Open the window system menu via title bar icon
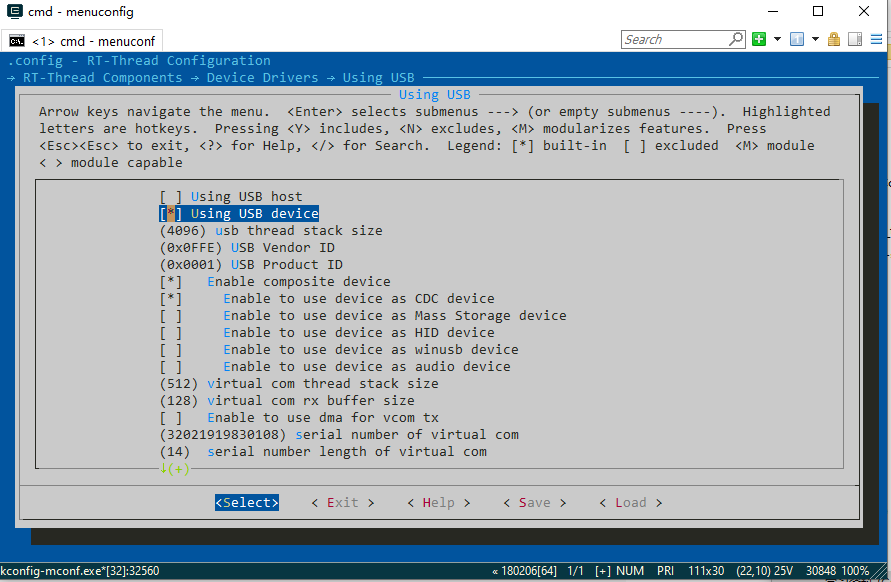Image resolution: width=891 pixels, height=582 pixels. [14, 12]
